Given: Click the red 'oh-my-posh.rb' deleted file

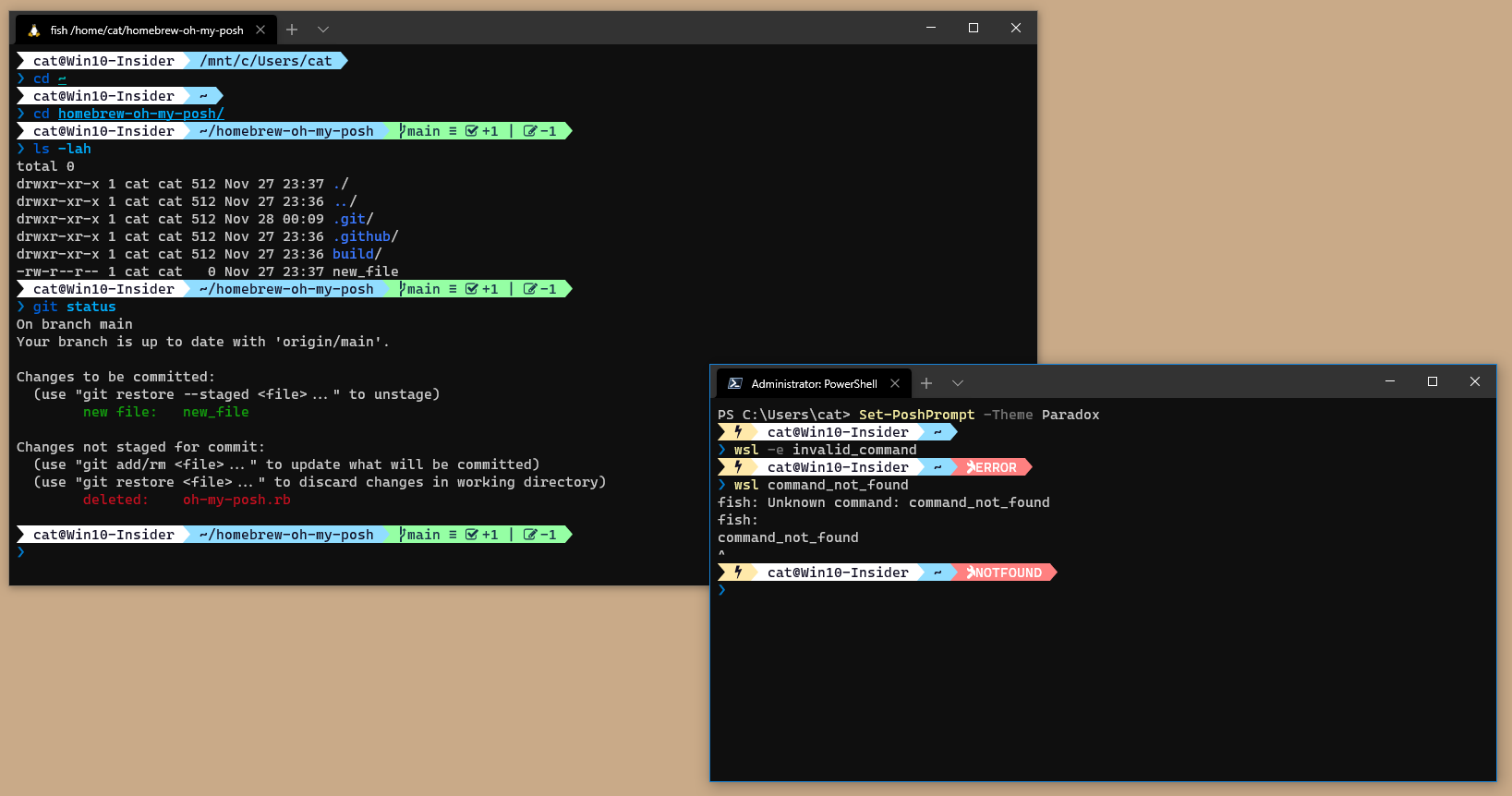Looking at the screenshot, I should pyautogui.click(x=236, y=500).
